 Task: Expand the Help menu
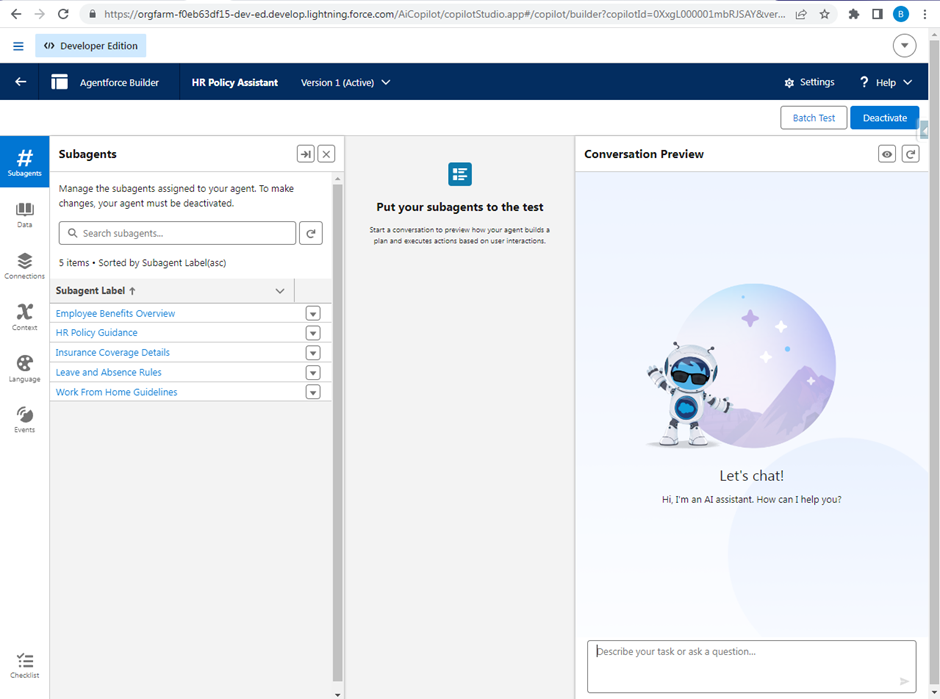coord(885,82)
